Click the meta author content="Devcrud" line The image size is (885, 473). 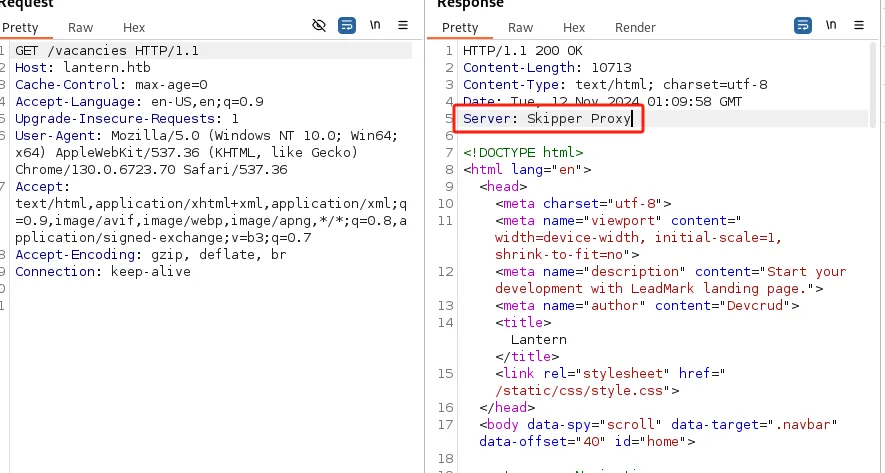[x=647, y=305]
